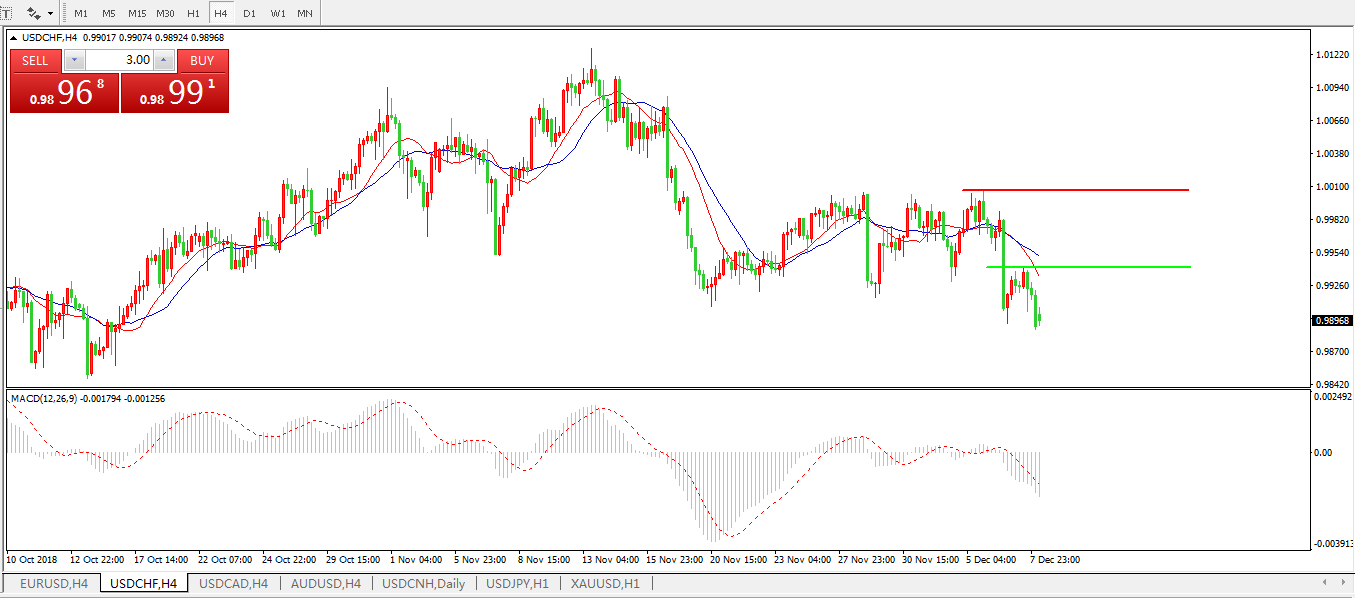Switch to the USDCNH,Daily tab

tap(424, 583)
